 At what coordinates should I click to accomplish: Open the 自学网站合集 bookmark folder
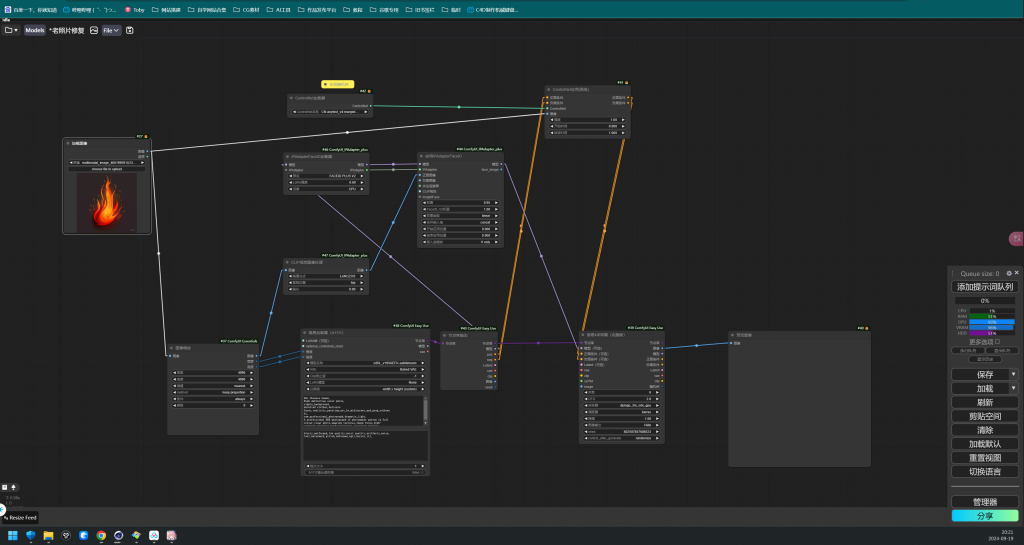(207, 10)
